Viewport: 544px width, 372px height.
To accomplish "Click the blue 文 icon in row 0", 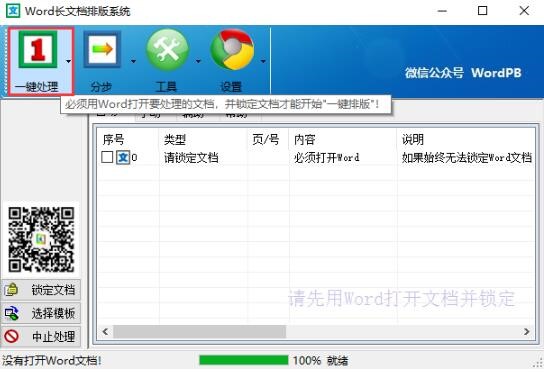I will tap(123, 158).
